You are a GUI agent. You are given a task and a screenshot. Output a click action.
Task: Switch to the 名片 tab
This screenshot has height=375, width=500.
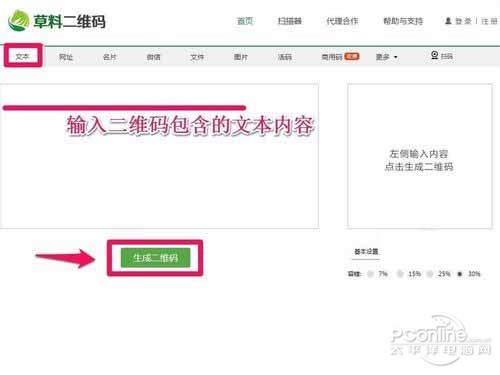coord(110,57)
